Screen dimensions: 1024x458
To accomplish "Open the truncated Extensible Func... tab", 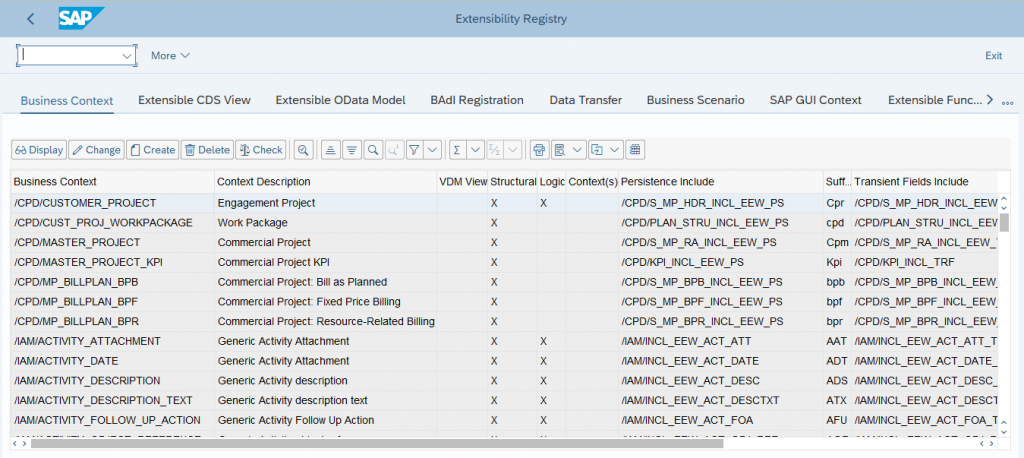I will pos(935,100).
